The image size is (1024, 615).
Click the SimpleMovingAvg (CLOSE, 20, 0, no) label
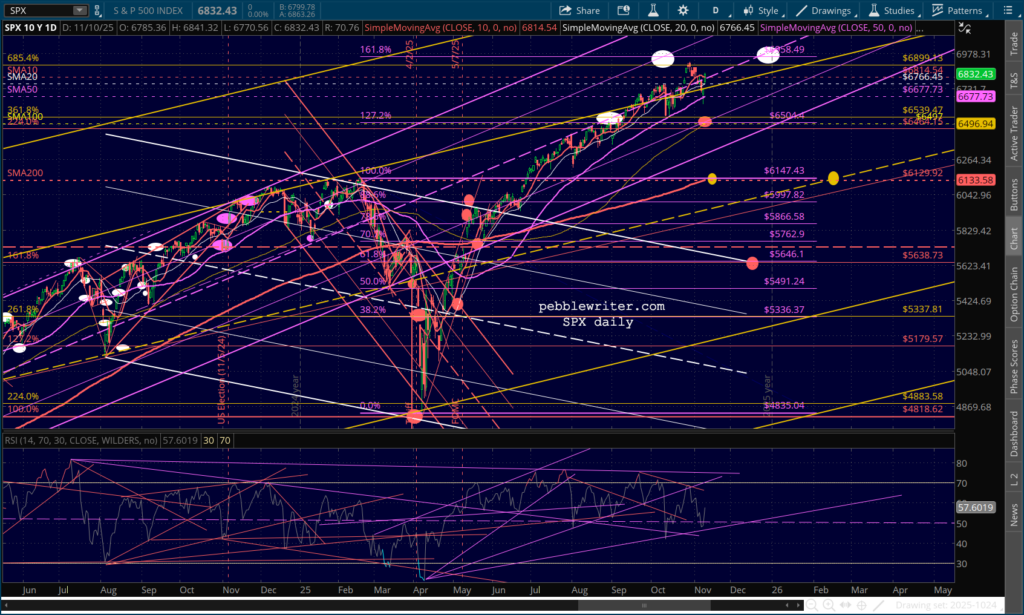(x=638, y=28)
